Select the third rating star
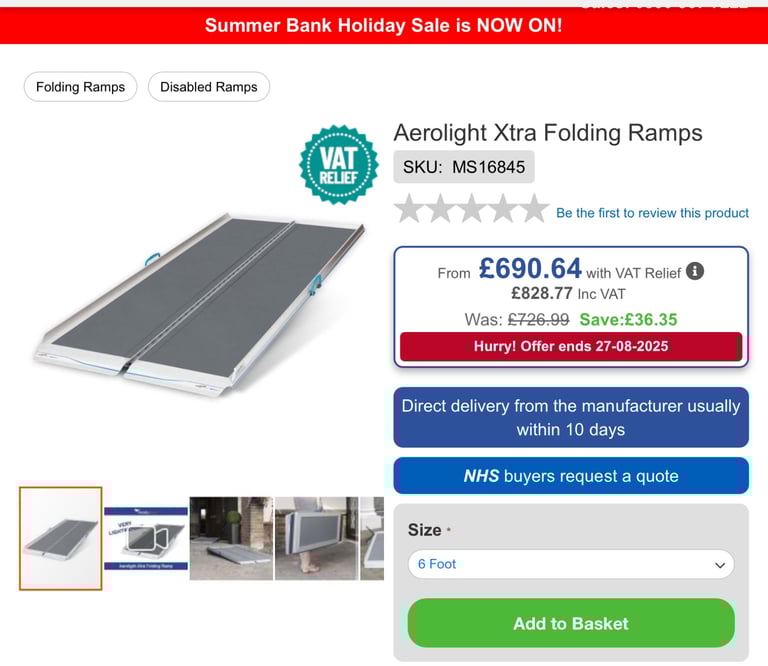Image resolution: width=768 pixels, height=666 pixels. pyautogui.click(x=472, y=208)
